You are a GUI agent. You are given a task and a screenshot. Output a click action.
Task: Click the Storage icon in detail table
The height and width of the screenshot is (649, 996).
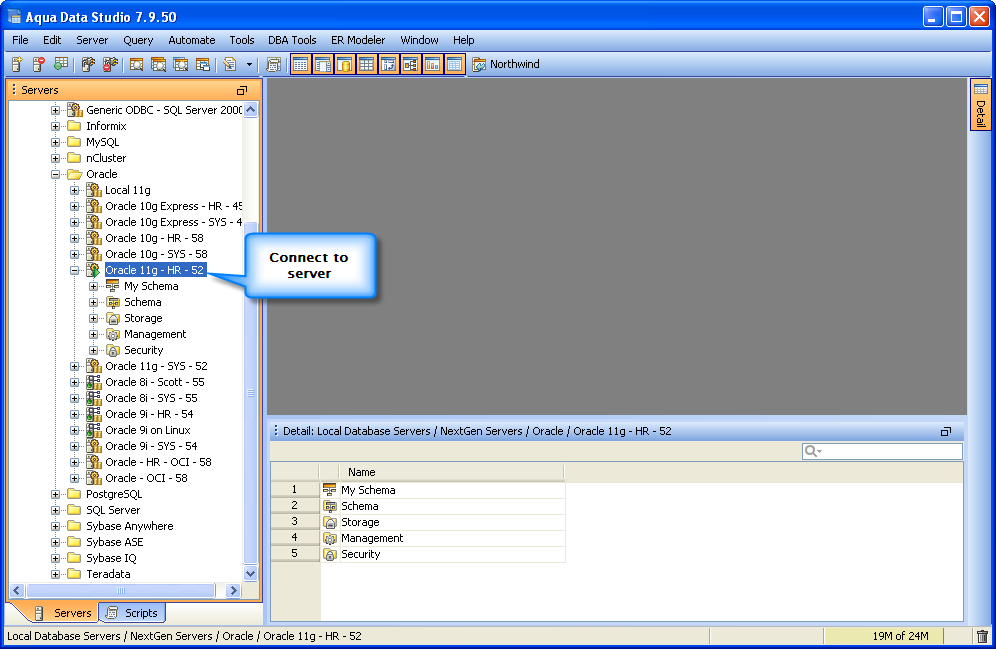pos(329,522)
